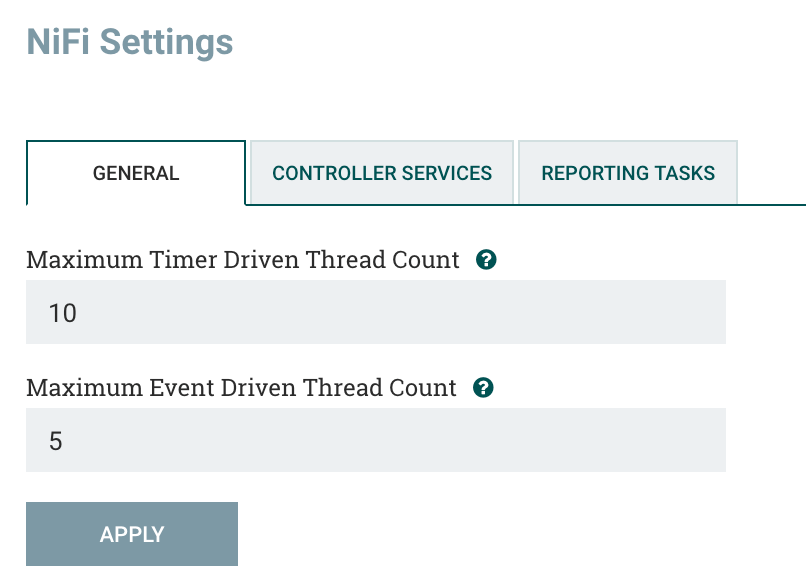Click the word NiFi in the page title
806x586 pixels.
[58, 42]
